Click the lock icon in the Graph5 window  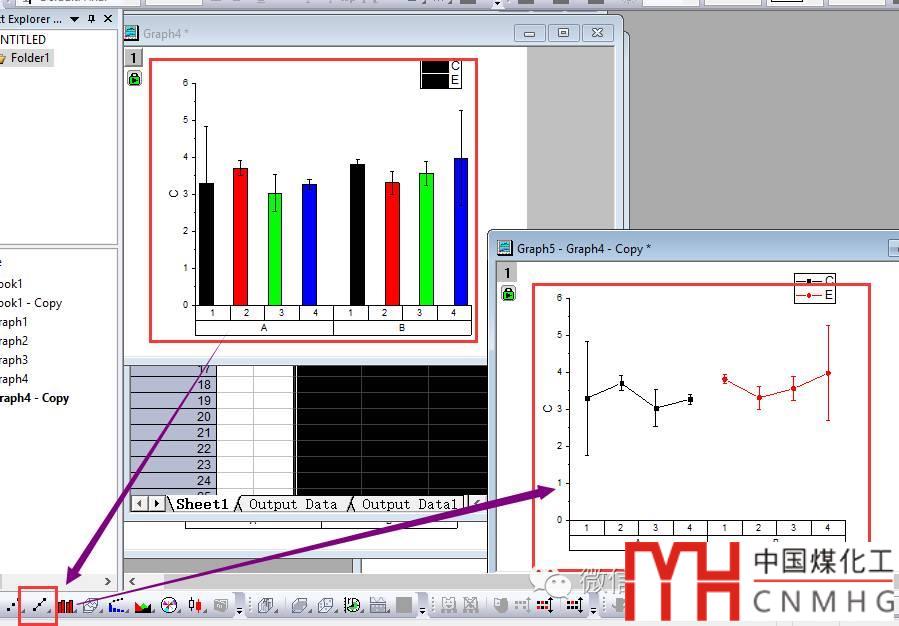tap(508, 294)
